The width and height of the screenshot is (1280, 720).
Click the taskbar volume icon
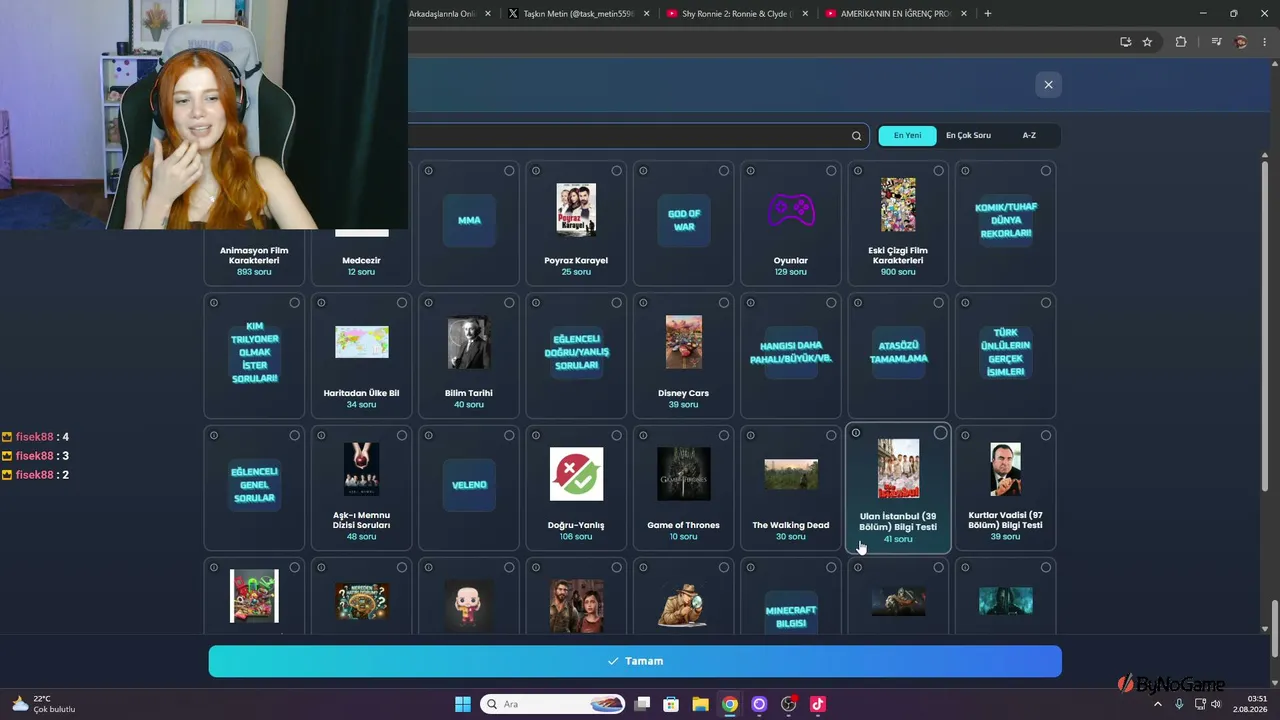[x=1215, y=704]
